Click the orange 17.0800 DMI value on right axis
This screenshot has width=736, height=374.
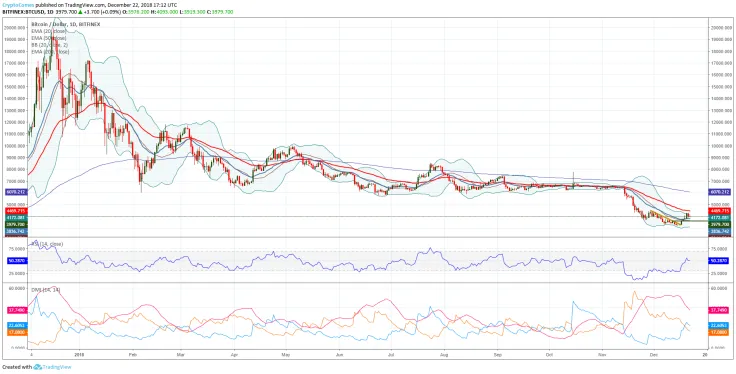720,332
